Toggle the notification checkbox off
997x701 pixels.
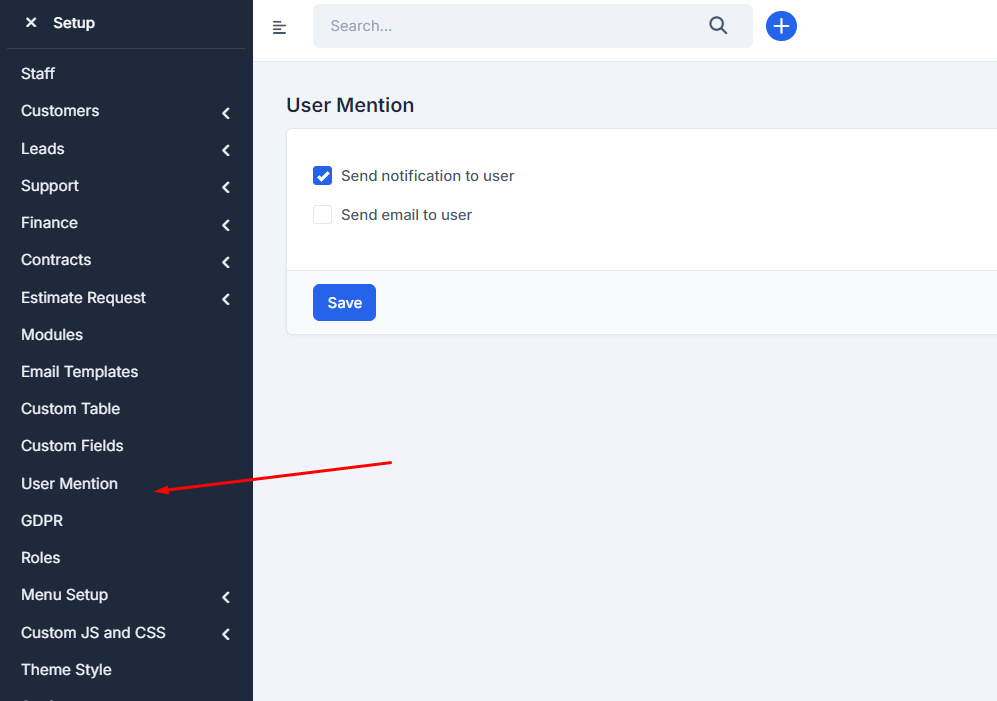(x=322, y=175)
